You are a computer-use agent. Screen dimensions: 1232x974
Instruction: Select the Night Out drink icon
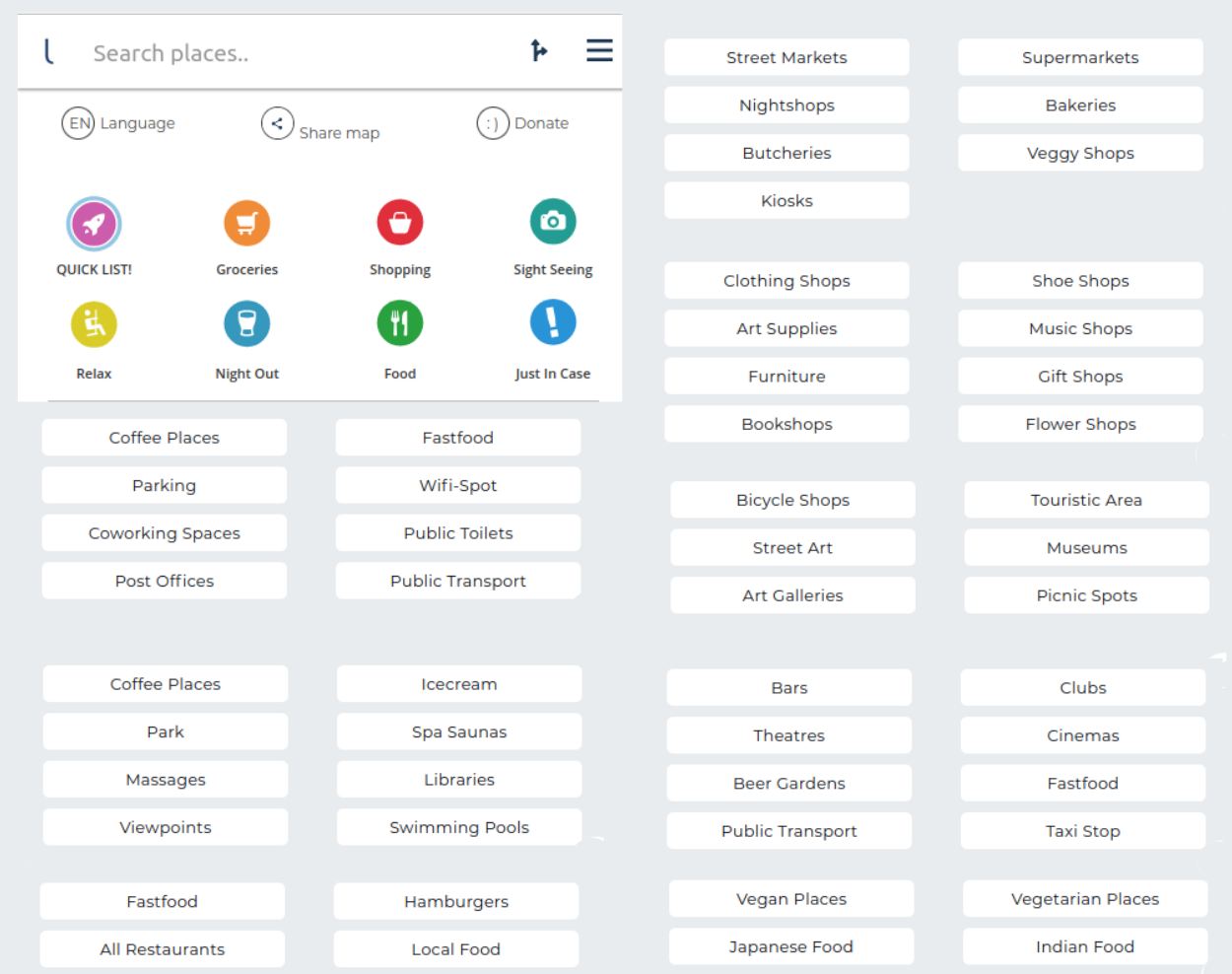pos(246,323)
